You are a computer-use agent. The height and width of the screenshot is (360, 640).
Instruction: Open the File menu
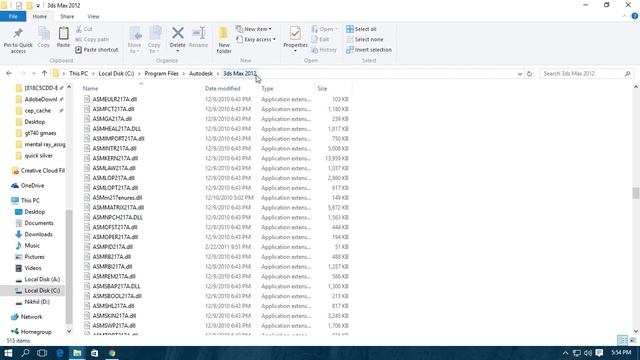[x=13, y=16]
